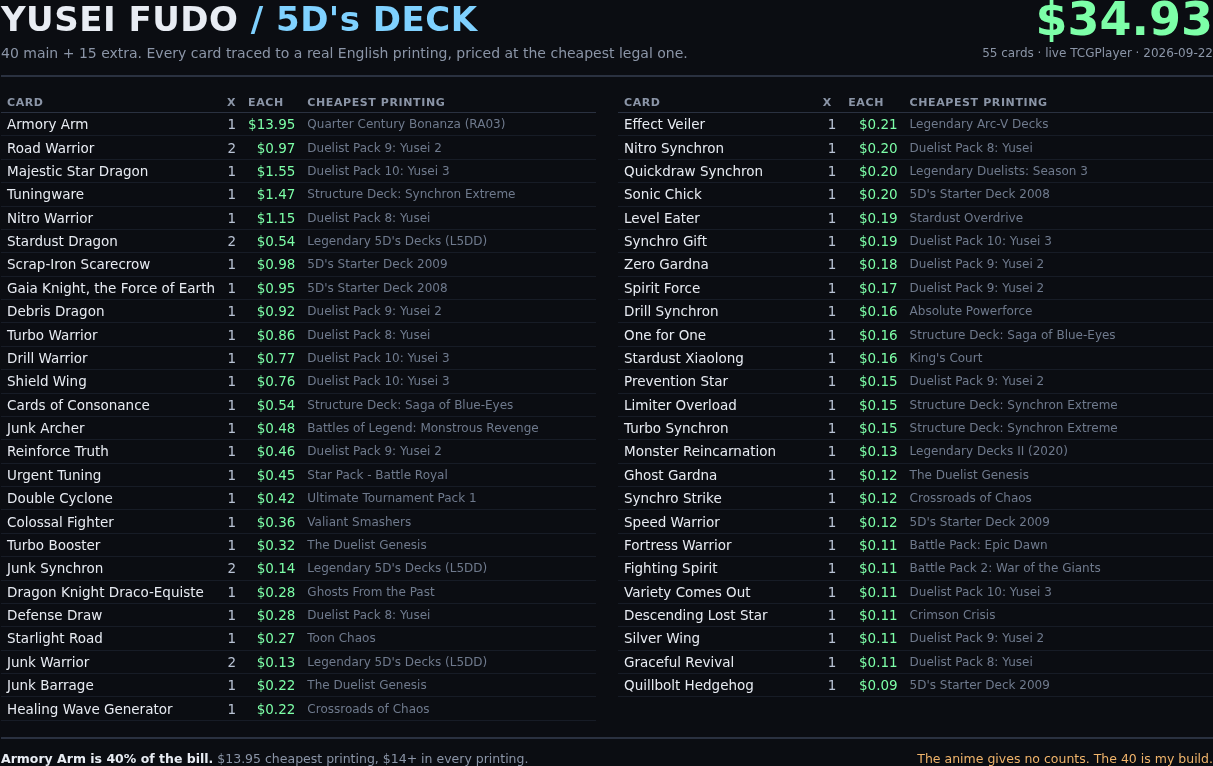Screen dimensions: 1213x766
Task: Select the Descending Lost Star card name
Action: click(x=696, y=615)
